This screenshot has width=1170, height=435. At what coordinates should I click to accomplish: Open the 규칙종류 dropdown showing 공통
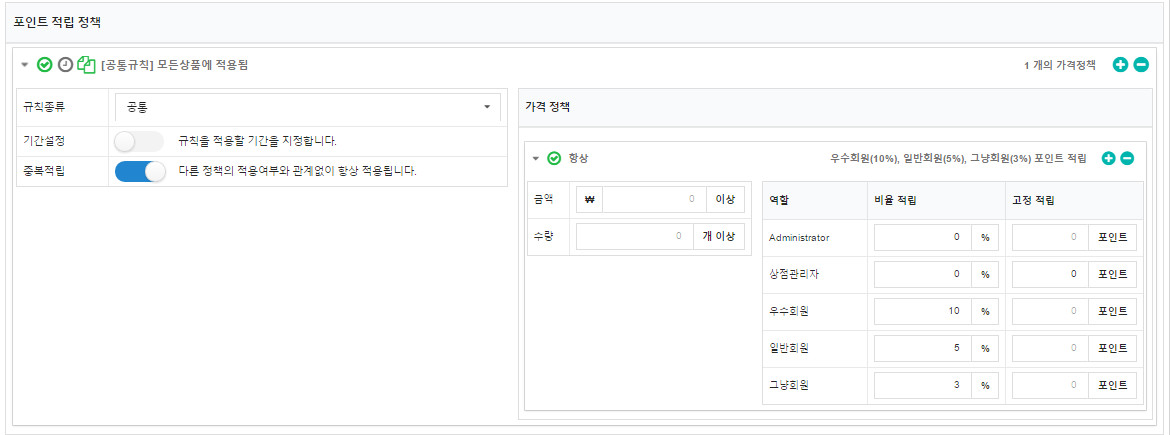tap(308, 107)
